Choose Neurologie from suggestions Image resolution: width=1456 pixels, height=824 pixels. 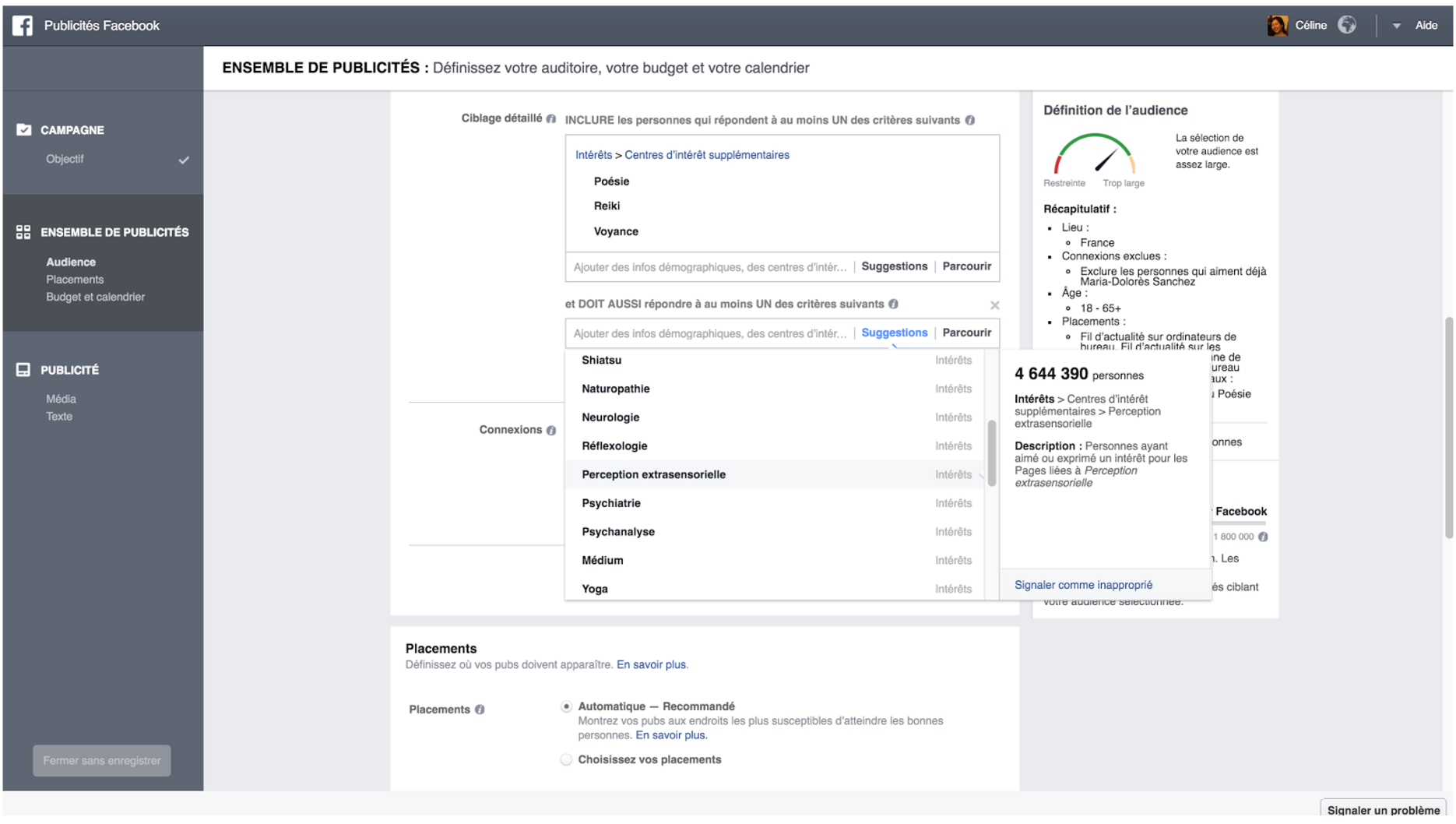point(775,417)
